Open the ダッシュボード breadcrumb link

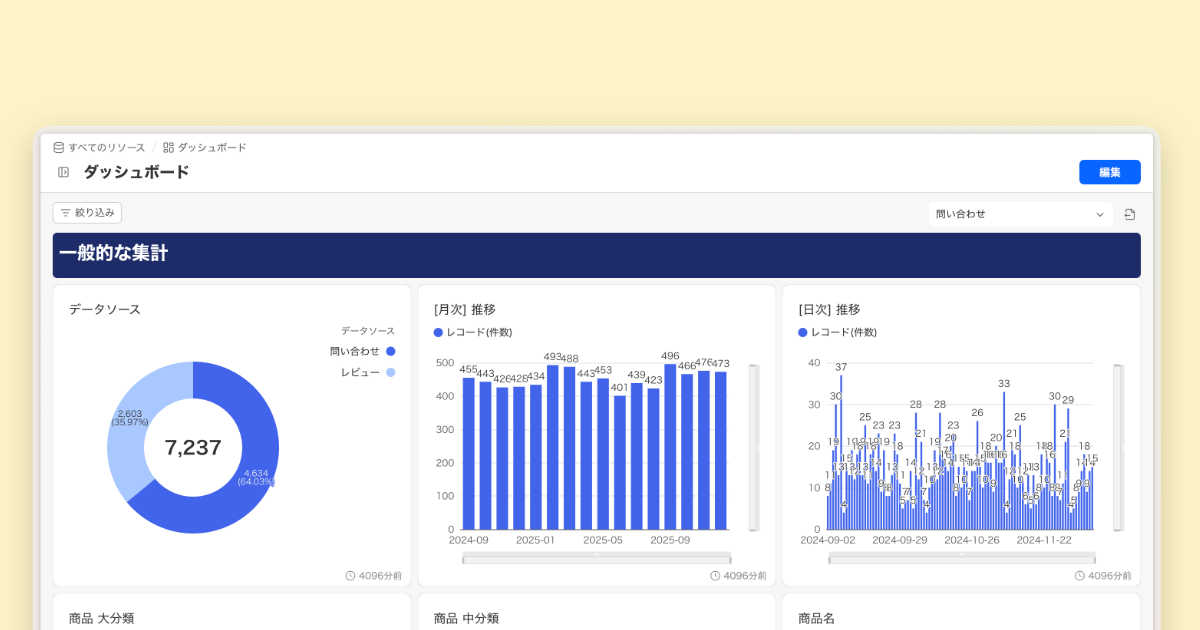(205, 147)
